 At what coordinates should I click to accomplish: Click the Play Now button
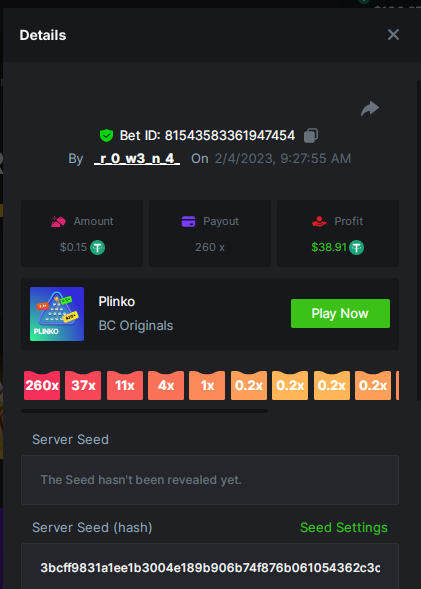[x=340, y=313]
